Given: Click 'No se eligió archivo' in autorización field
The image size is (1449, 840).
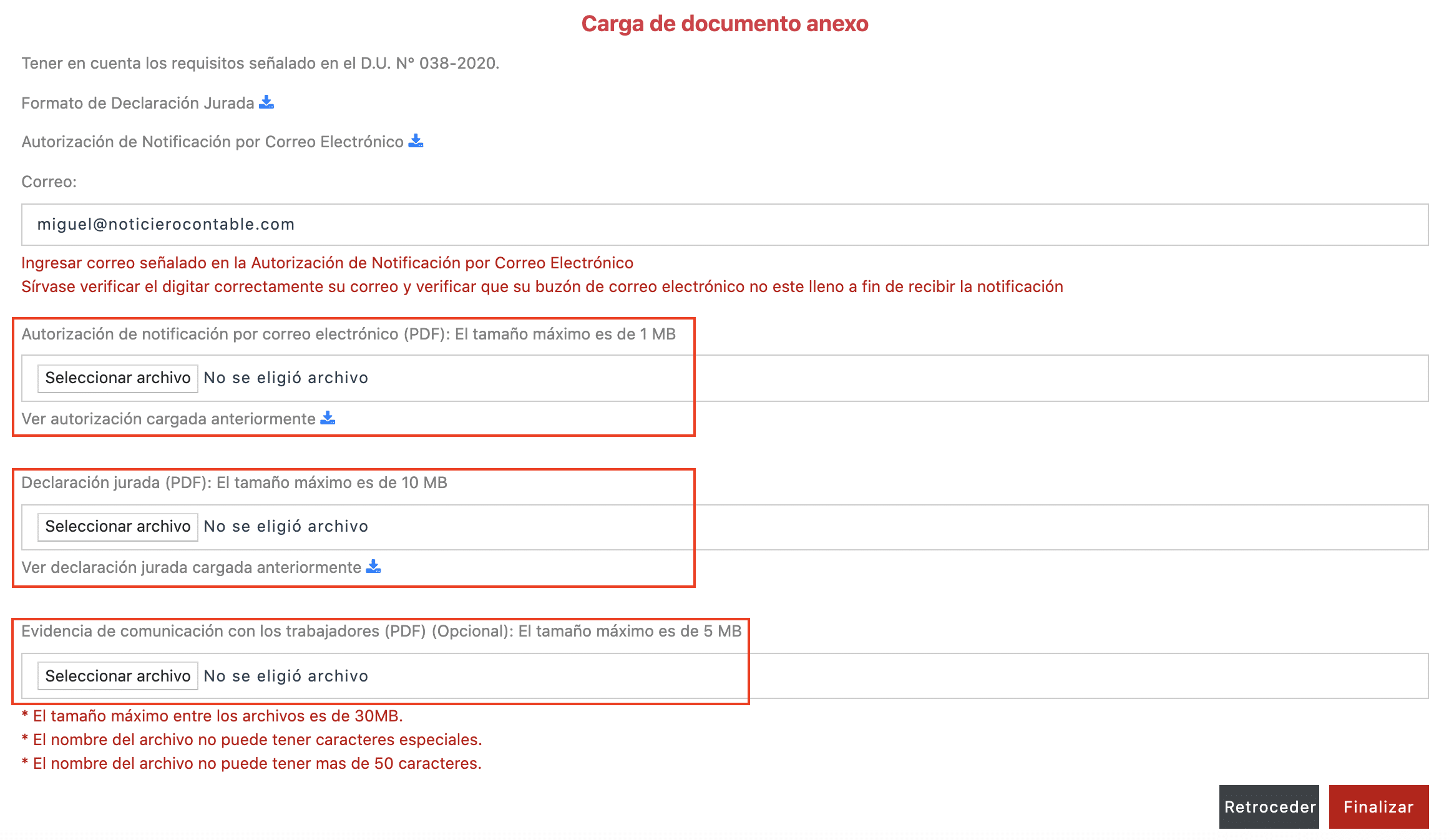Looking at the screenshot, I should 286,378.
